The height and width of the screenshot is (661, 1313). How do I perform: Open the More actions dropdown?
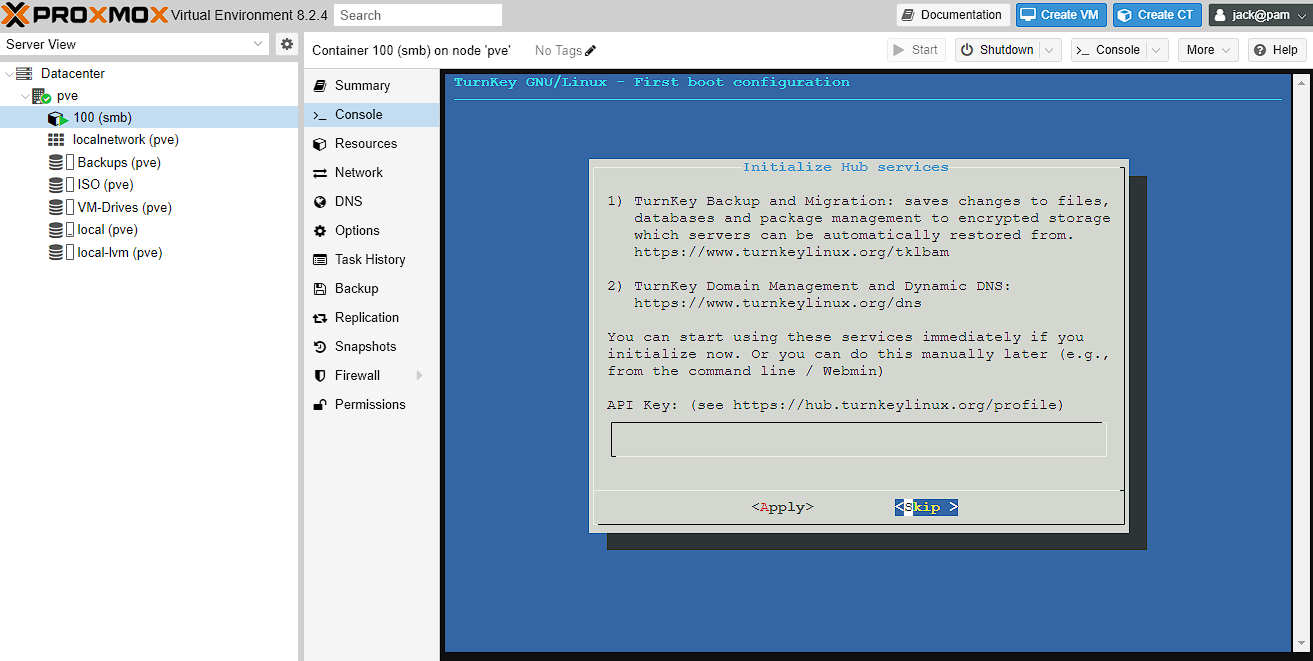[1208, 50]
